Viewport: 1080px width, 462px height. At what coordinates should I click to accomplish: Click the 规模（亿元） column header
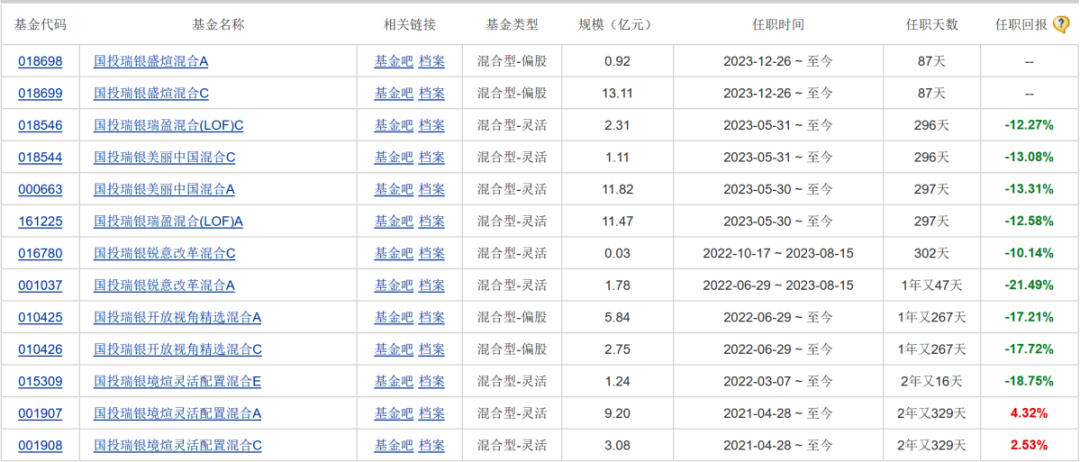614,25
